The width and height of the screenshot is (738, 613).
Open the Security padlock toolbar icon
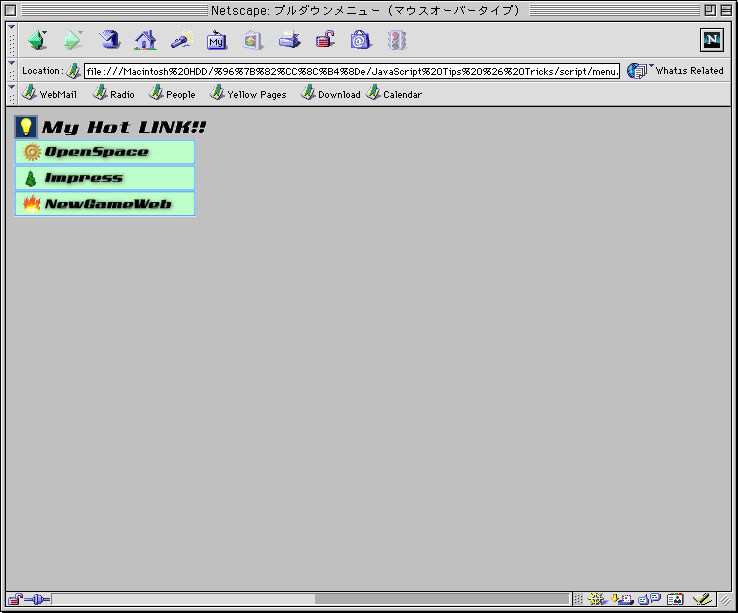point(325,40)
